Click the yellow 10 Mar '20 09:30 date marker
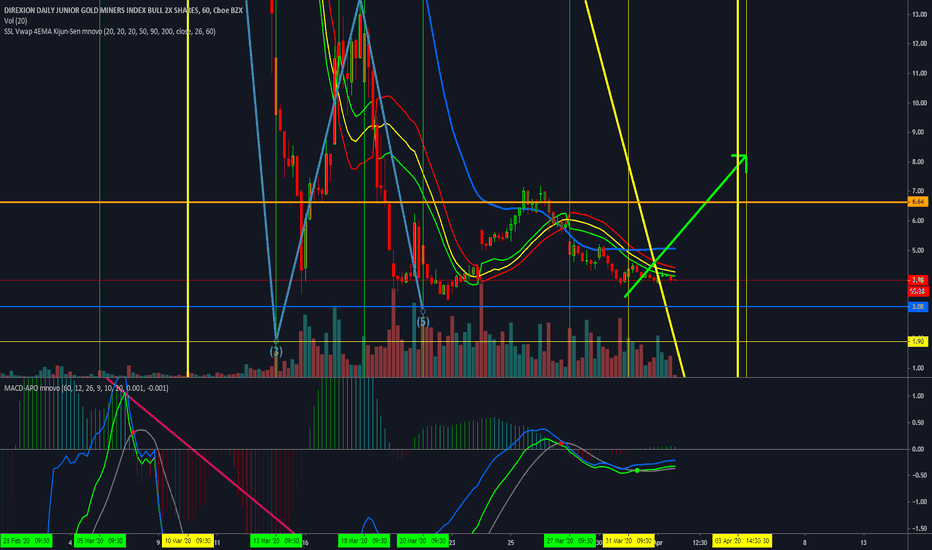The height and width of the screenshot is (550, 932). click(x=188, y=541)
